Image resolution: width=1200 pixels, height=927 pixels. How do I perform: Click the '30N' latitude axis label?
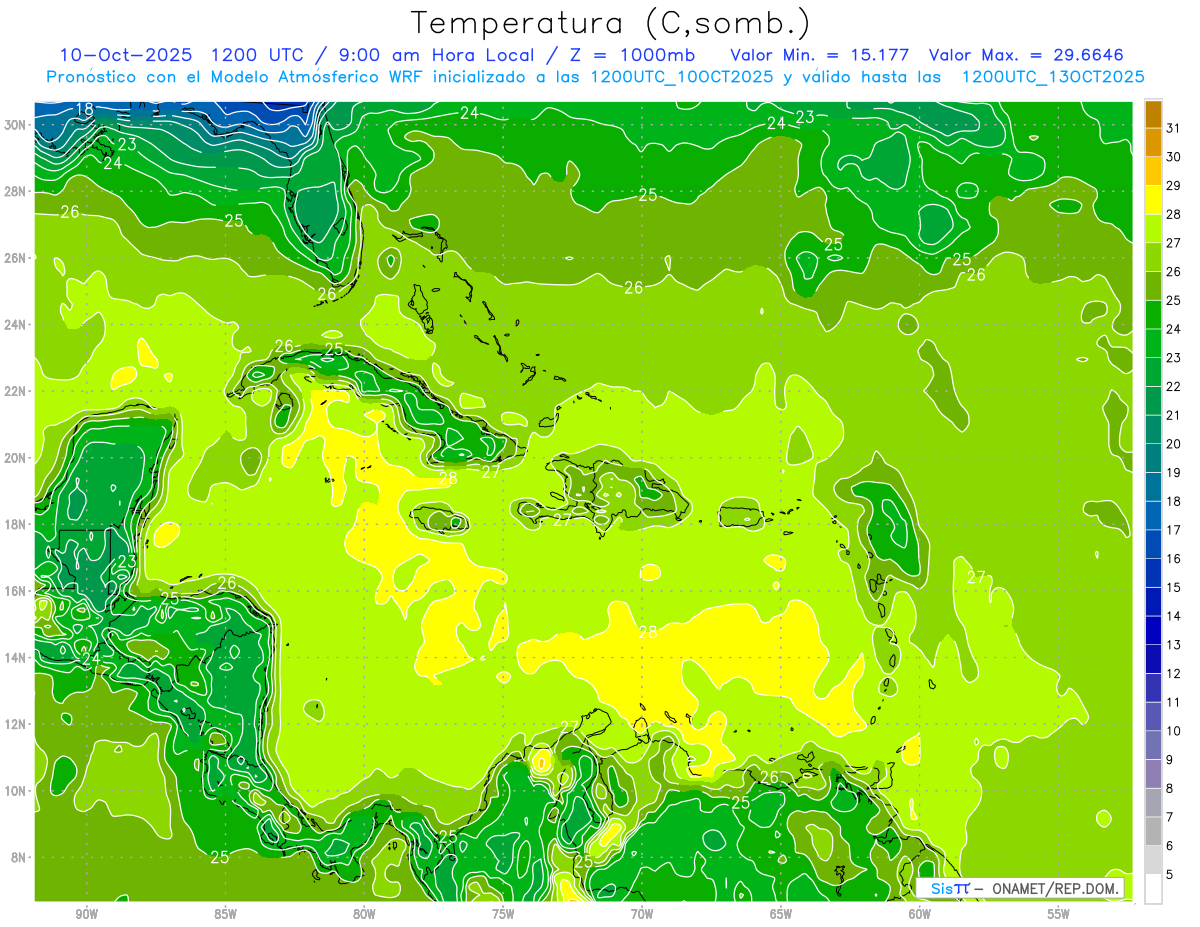(x=17, y=124)
